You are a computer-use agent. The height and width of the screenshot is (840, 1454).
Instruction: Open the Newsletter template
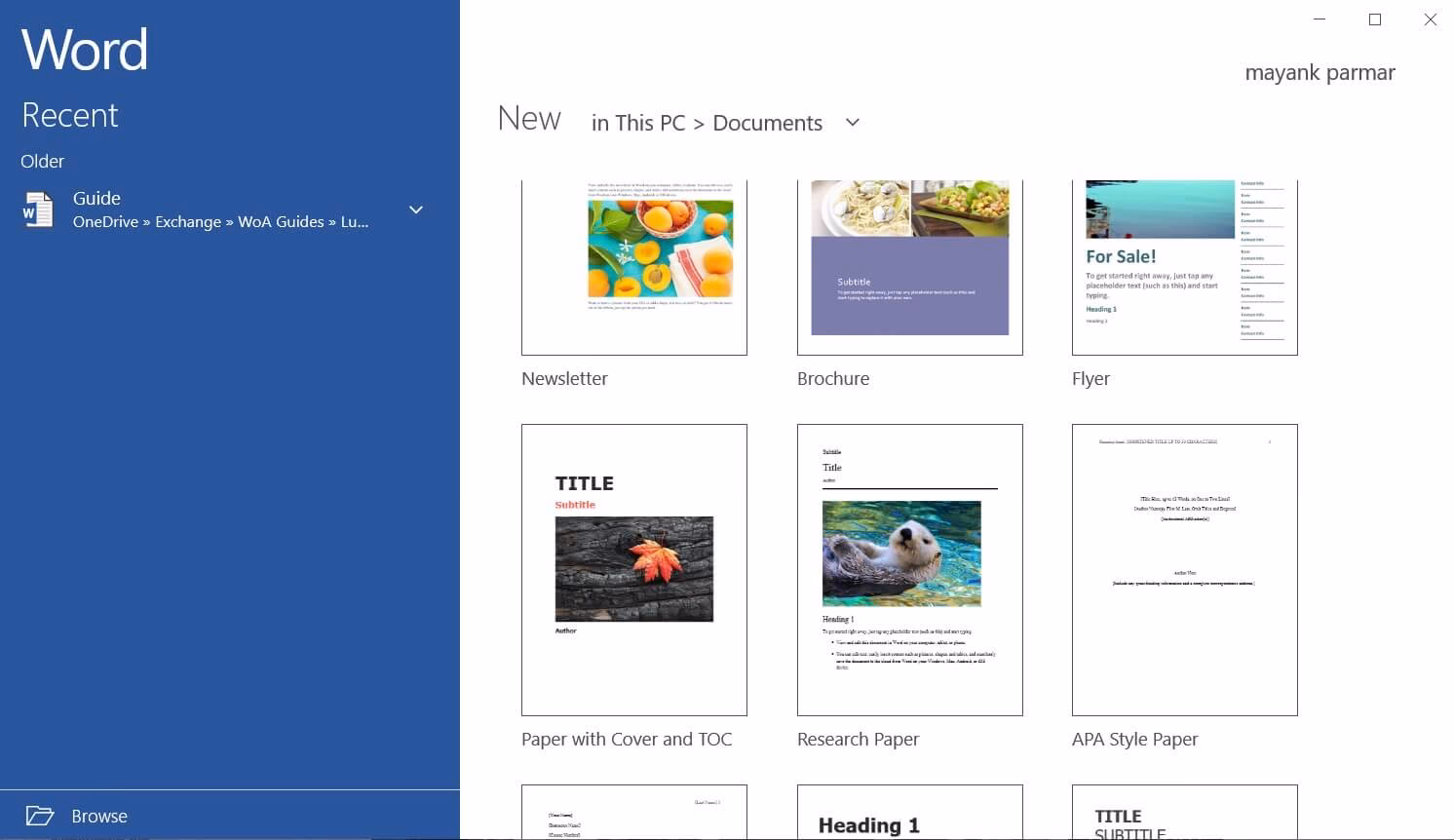click(633, 265)
